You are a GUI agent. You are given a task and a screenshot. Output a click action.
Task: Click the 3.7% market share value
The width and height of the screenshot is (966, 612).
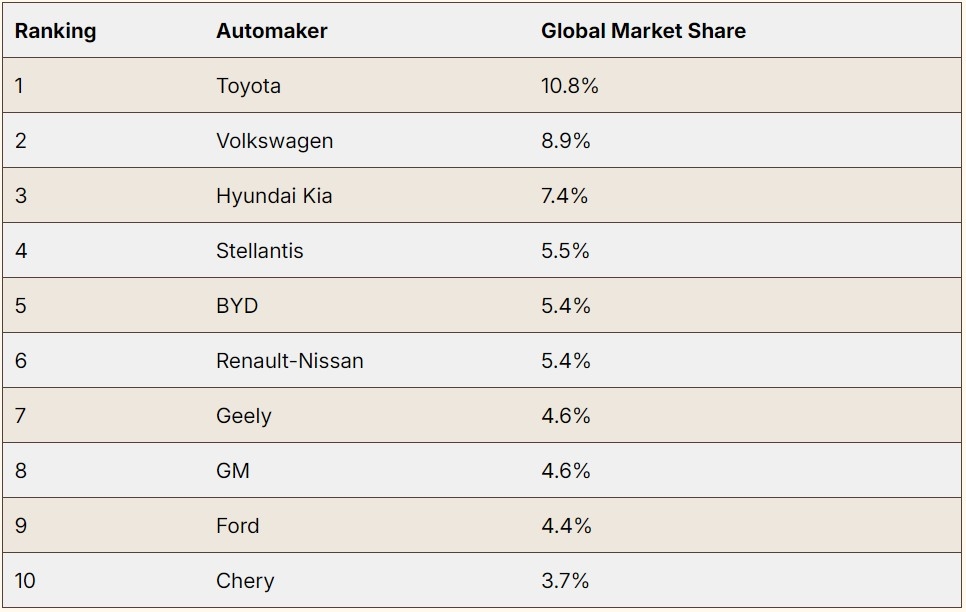click(x=565, y=581)
